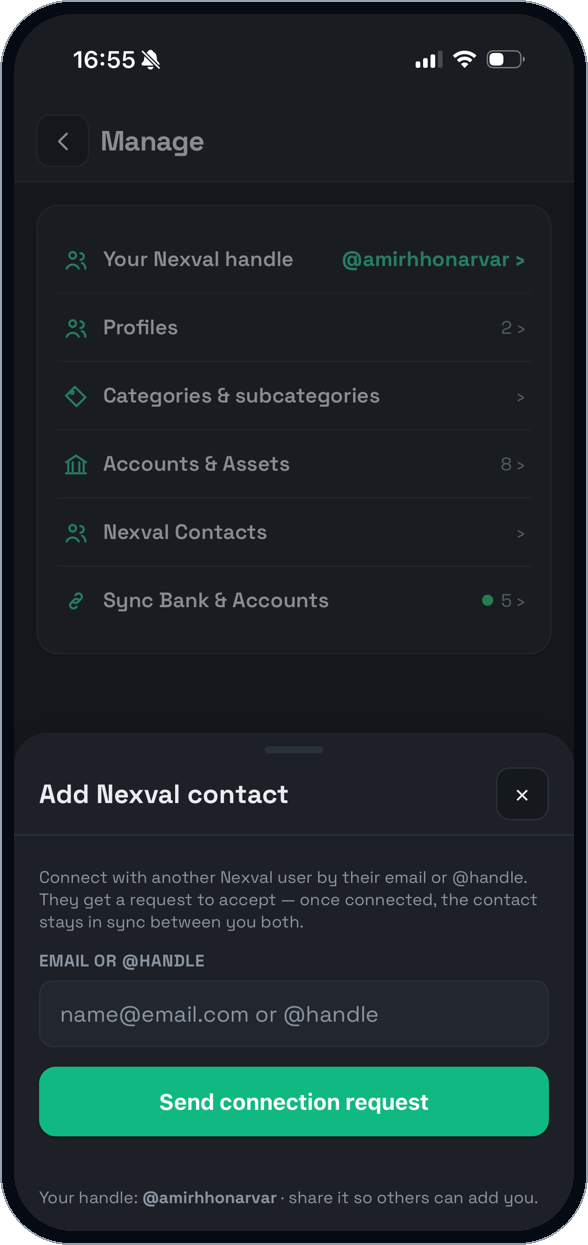The width and height of the screenshot is (588, 1245).
Task: Select the Profiles people icon
Action: pos(76,328)
